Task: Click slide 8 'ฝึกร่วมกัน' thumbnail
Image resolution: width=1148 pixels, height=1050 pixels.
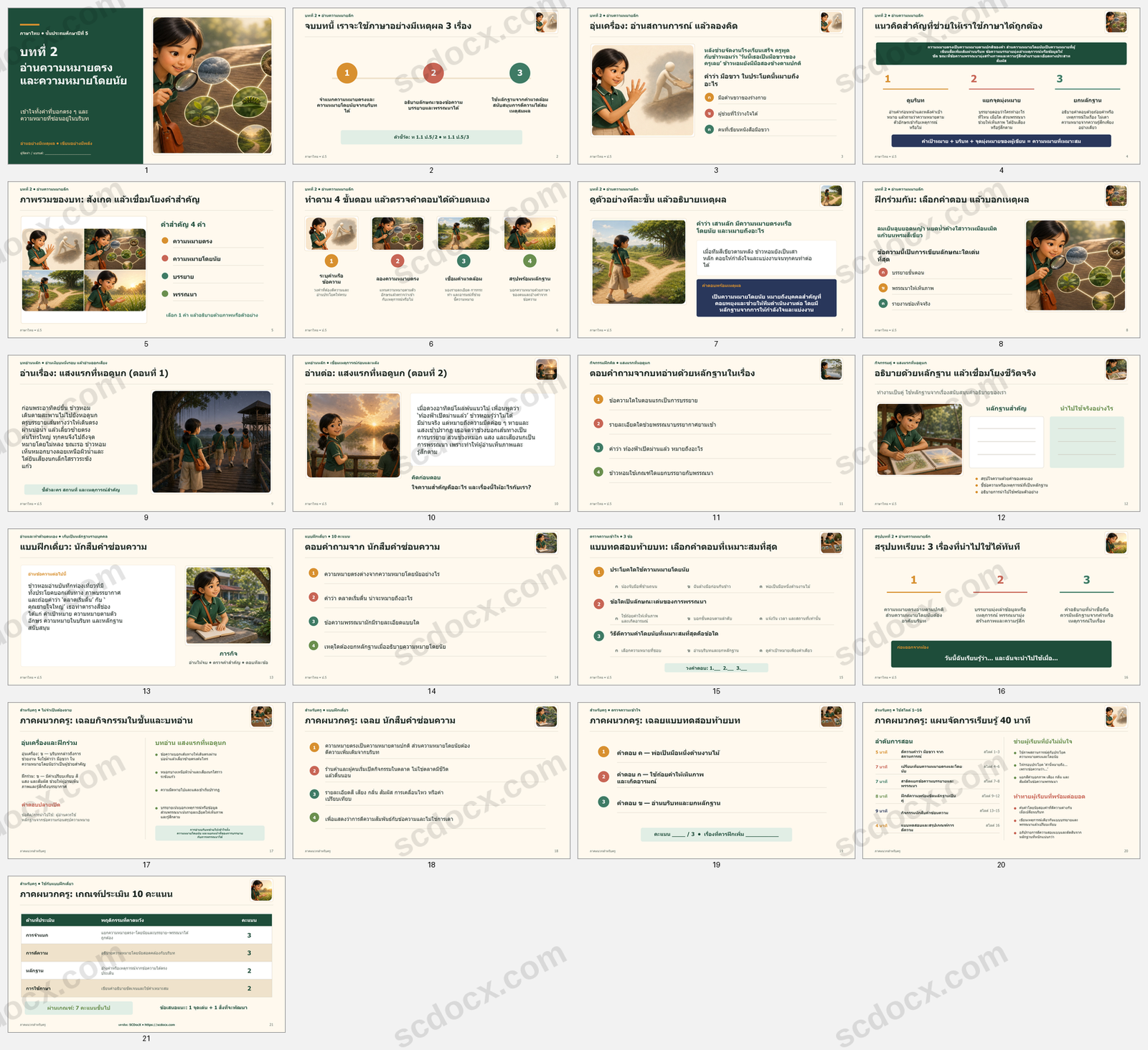Action: point(1001,260)
